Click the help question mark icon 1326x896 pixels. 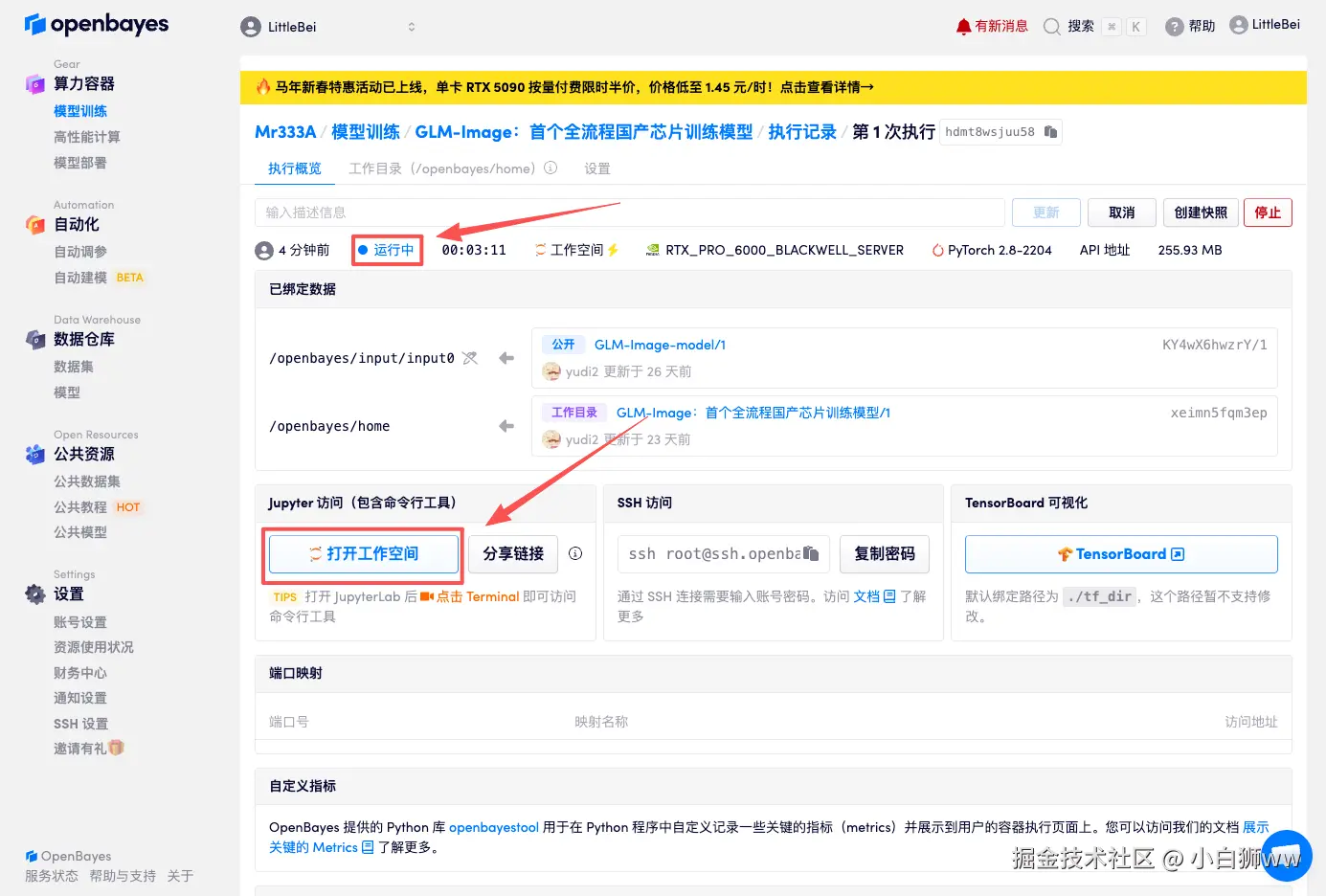pyautogui.click(x=1175, y=27)
